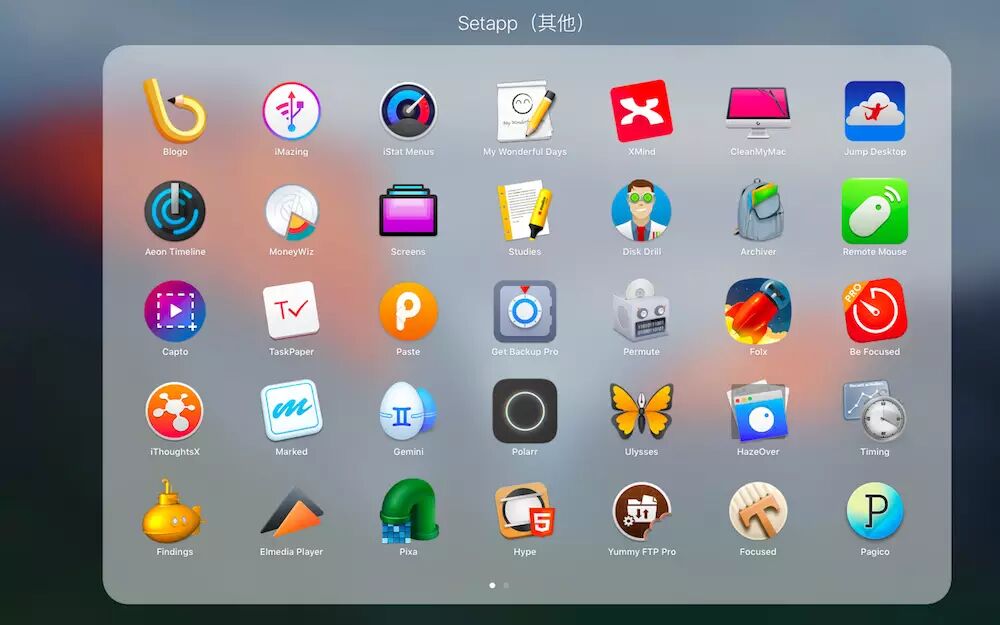Viewport: 1000px width, 625px height.
Task: Launch CleanMyMac
Action: tap(758, 112)
